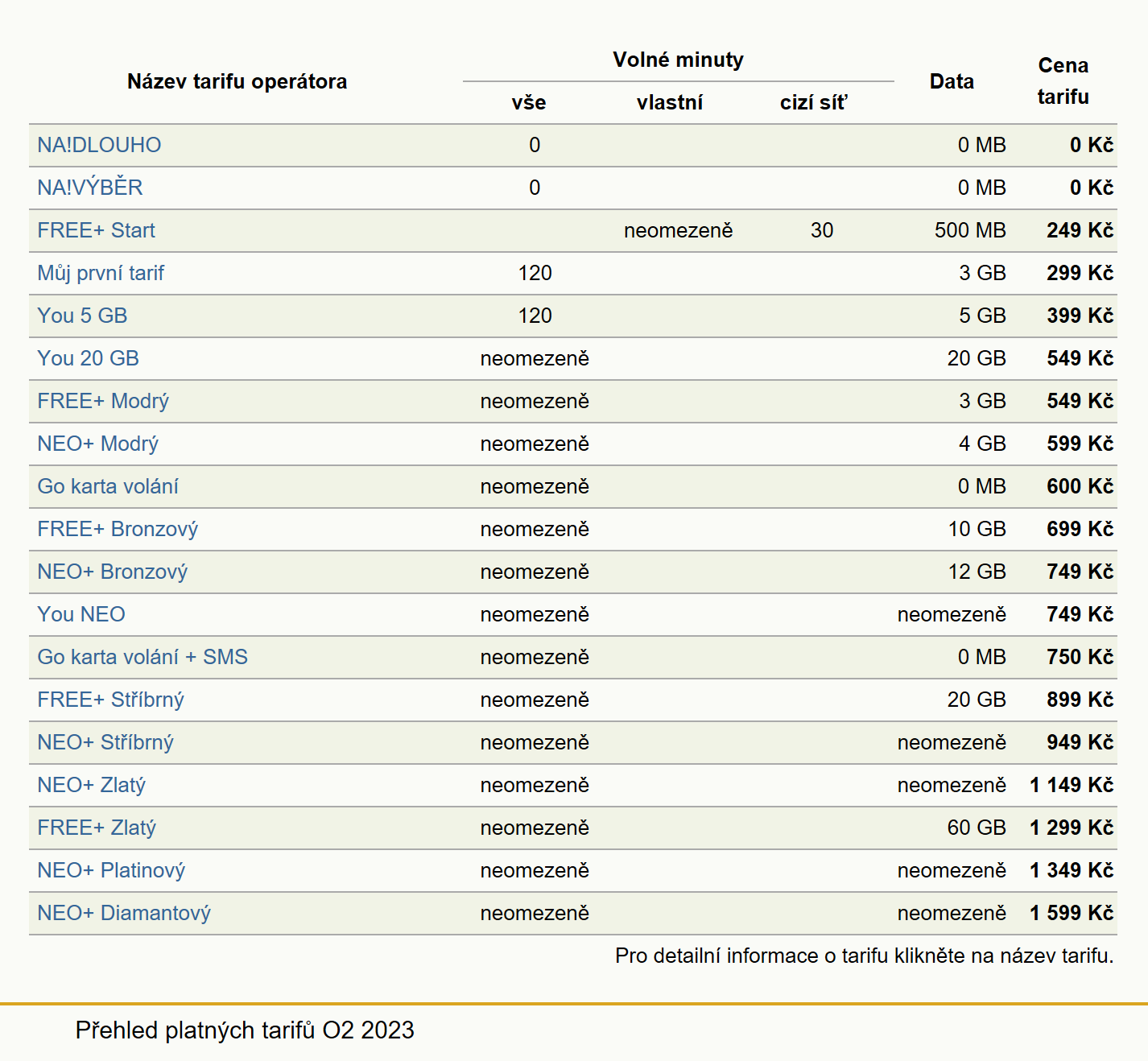The width and height of the screenshot is (1148, 1061).
Task: Open the FREE+ Modrý tariff link
Action: click(103, 401)
